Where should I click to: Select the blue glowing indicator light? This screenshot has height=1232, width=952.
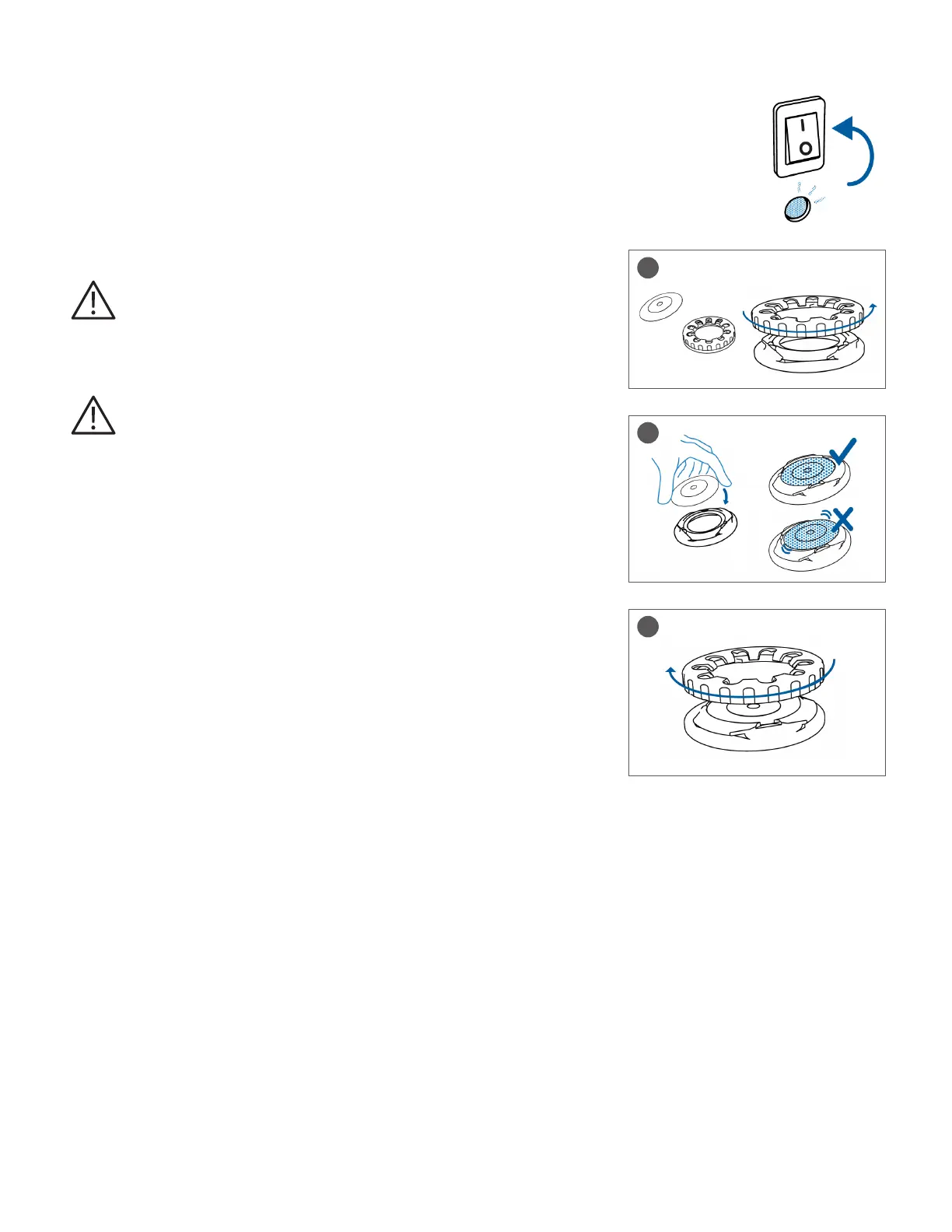(796, 208)
